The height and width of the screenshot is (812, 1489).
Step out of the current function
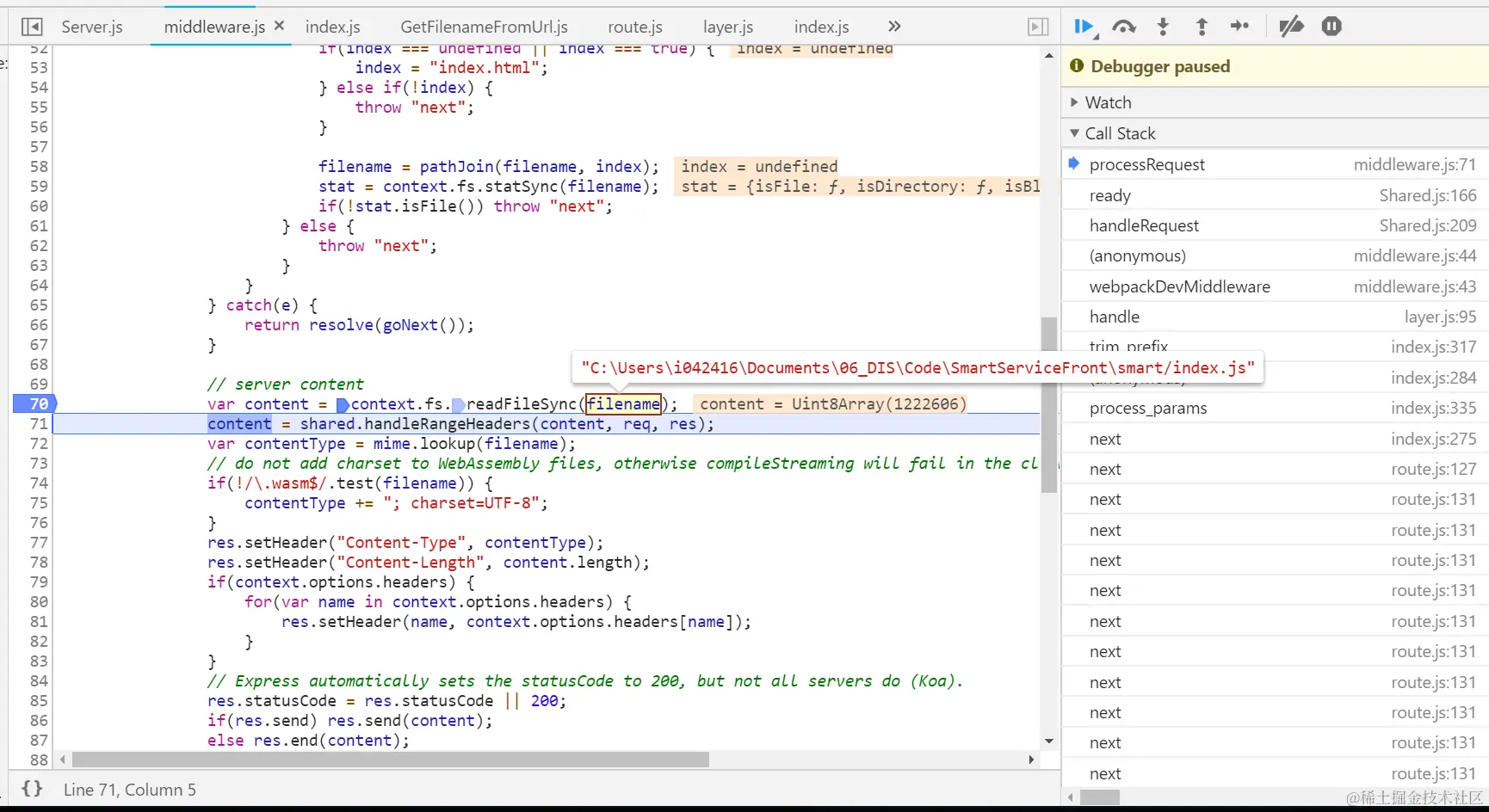point(1202,27)
